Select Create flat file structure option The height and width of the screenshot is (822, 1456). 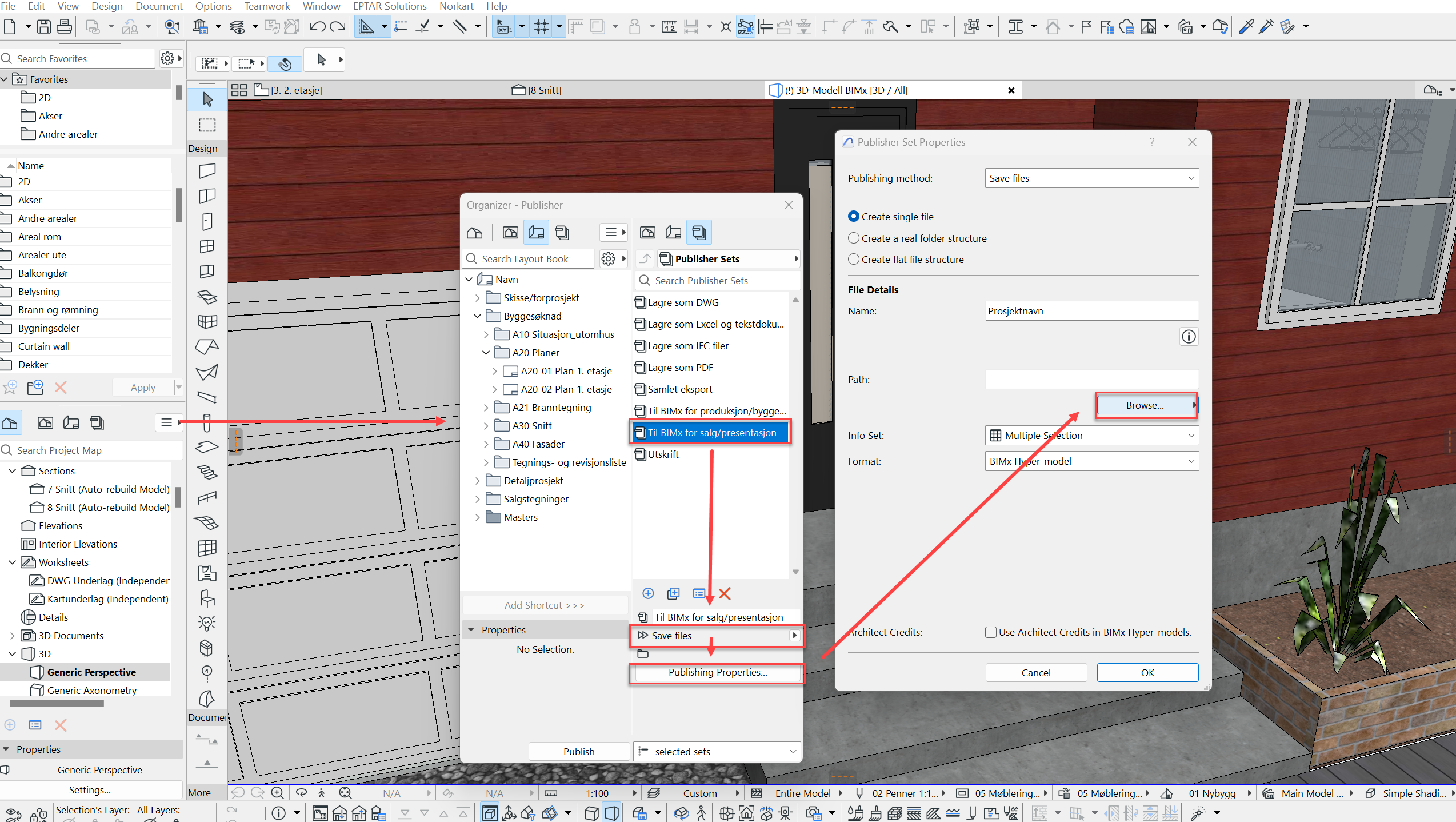point(854,259)
